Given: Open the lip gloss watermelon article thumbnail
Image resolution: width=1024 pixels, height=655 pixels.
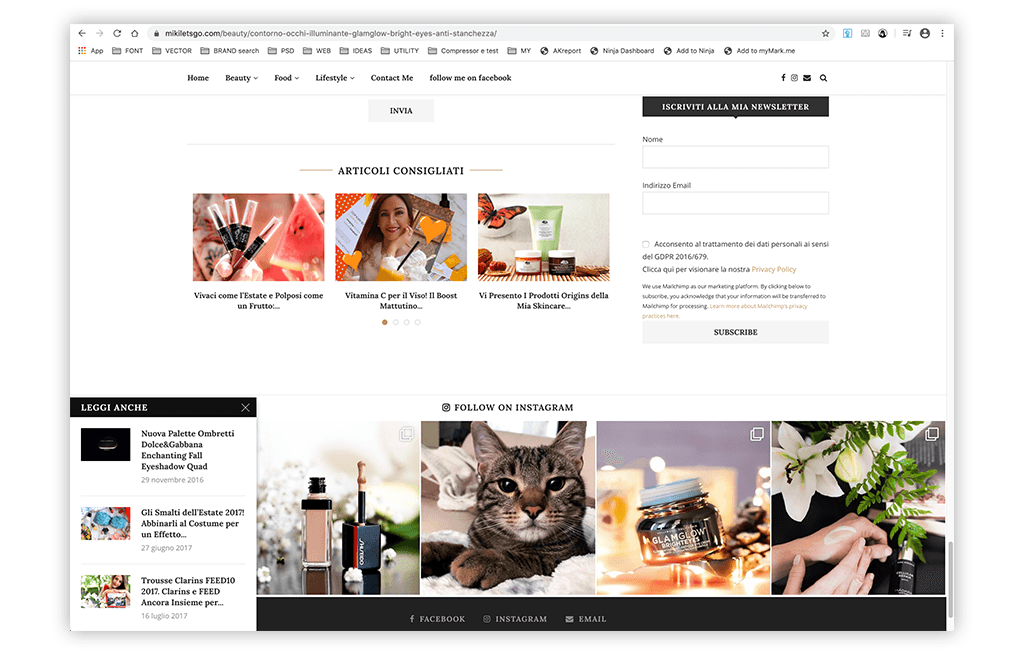Looking at the screenshot, I should click(x=259, y=237).
